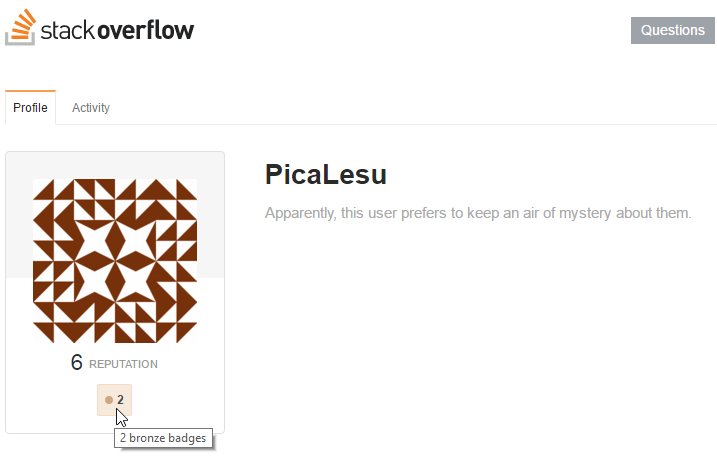Click the REPUTATION label text
The width and height of the screenshot is (717, 458).
[123, 364]
